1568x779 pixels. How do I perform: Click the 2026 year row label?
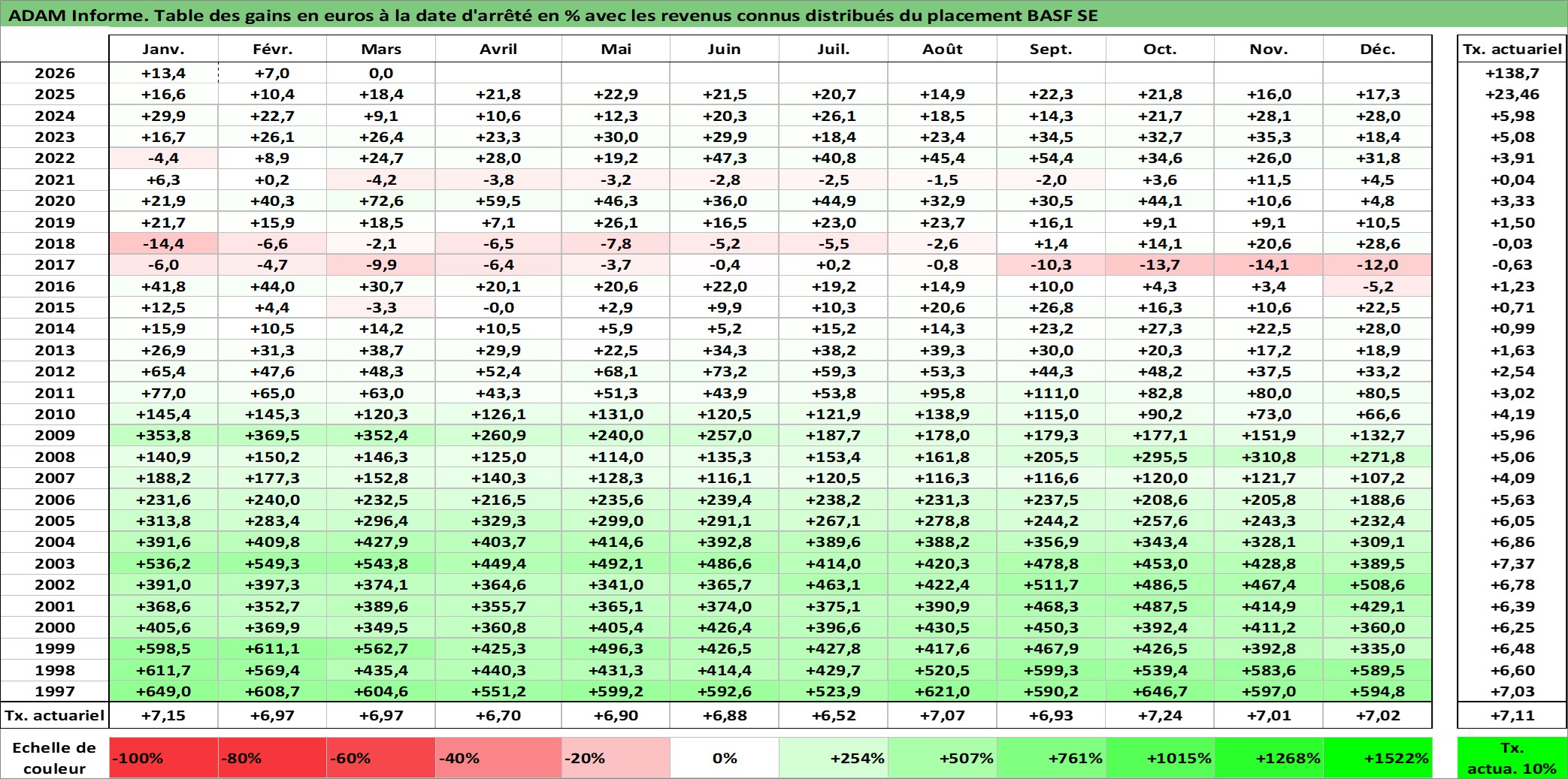point(55,73)
